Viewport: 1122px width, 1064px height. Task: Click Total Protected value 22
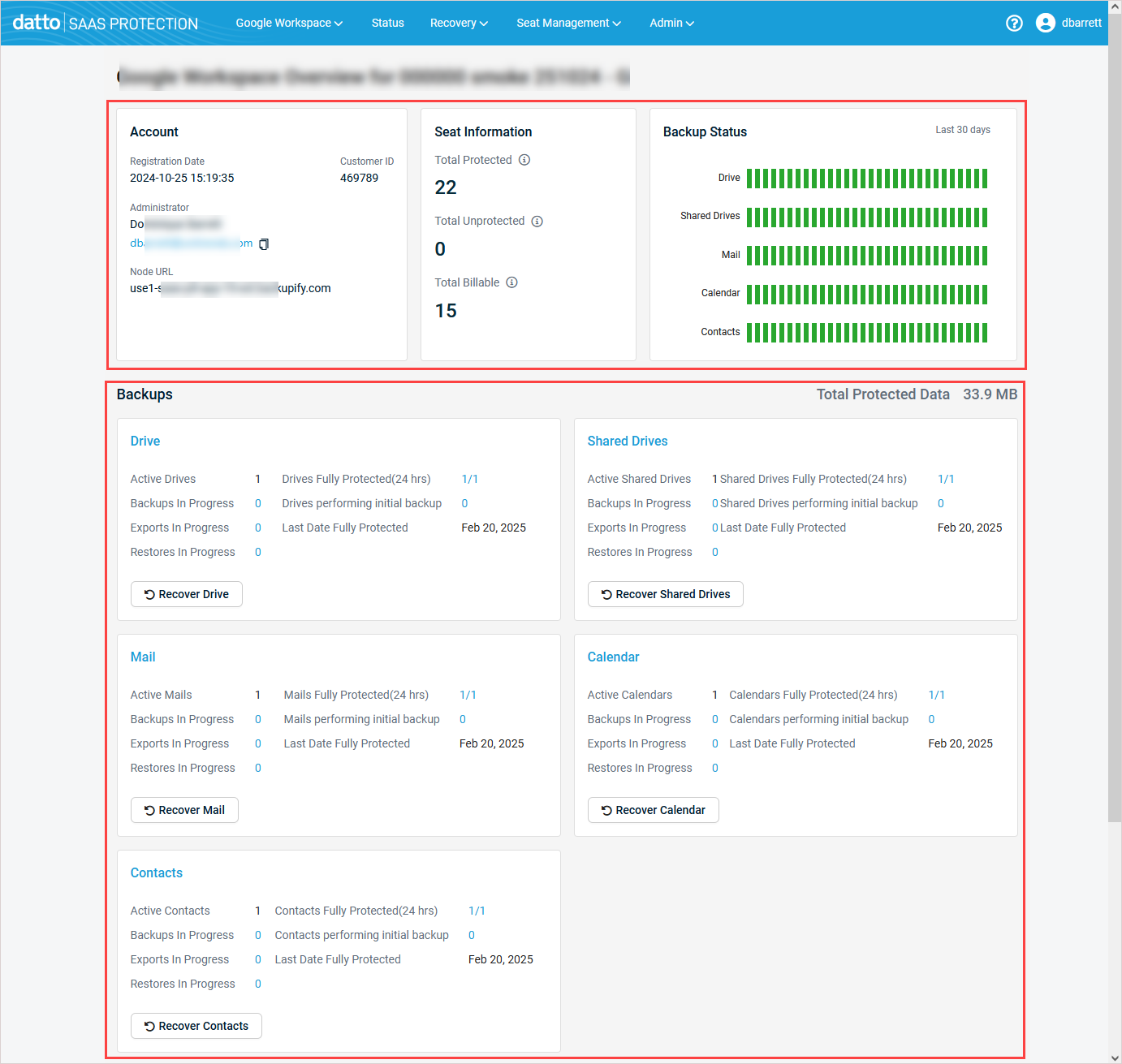(446, 187)
